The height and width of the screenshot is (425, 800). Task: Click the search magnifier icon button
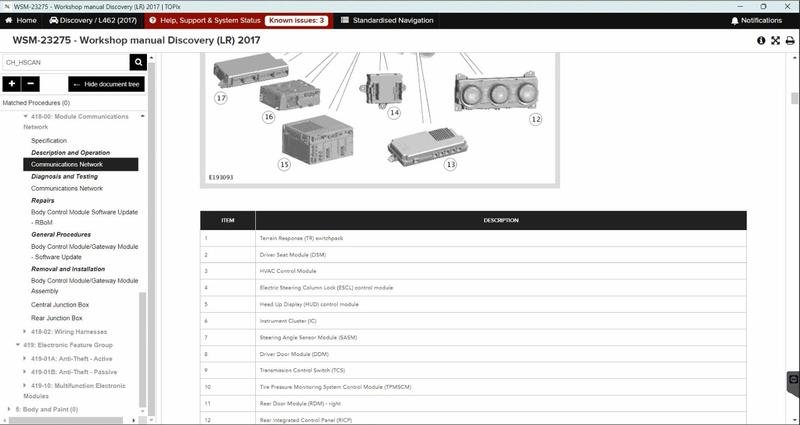138,62
